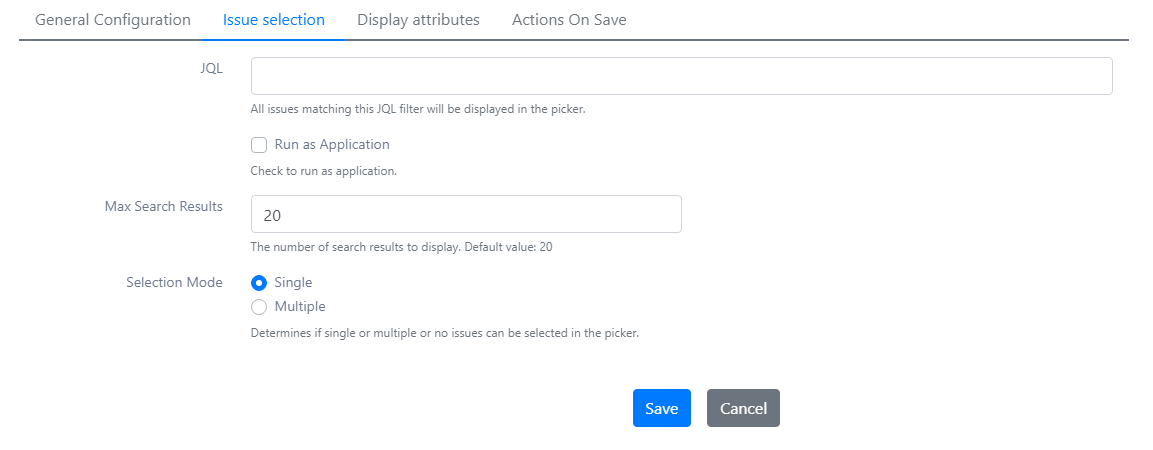Cancel the configuration changes
Screen dimensions: 1153x450
coord(743,408)
